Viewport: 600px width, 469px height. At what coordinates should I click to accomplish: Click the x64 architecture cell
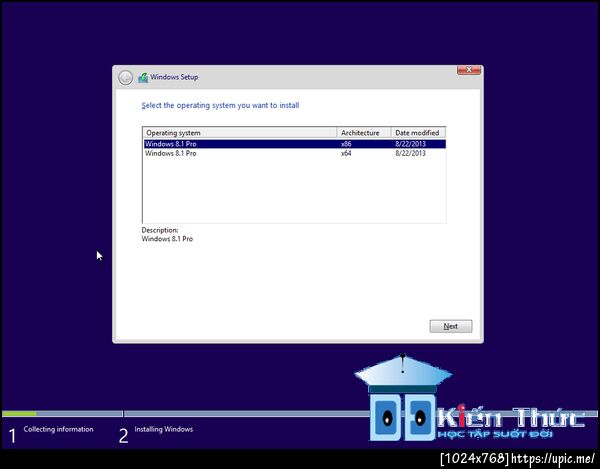[346, 153]
